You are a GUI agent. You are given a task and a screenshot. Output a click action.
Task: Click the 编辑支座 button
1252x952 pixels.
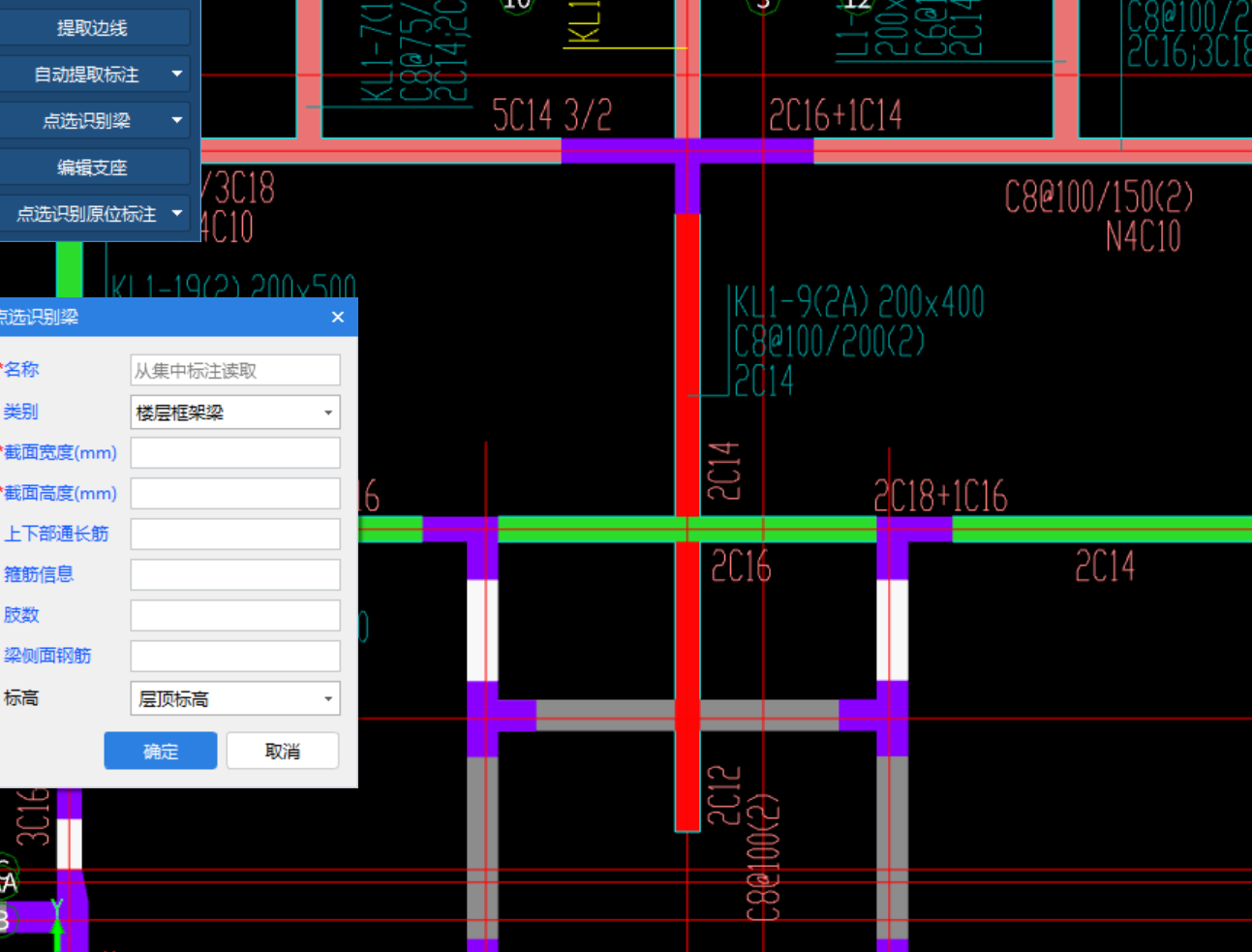click(x=93, y=168)
